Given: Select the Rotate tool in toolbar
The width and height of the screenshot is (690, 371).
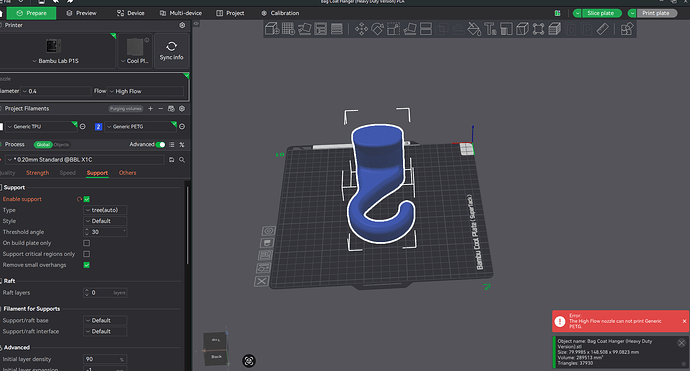Looking at the screenshot, I should click(378, 29).
